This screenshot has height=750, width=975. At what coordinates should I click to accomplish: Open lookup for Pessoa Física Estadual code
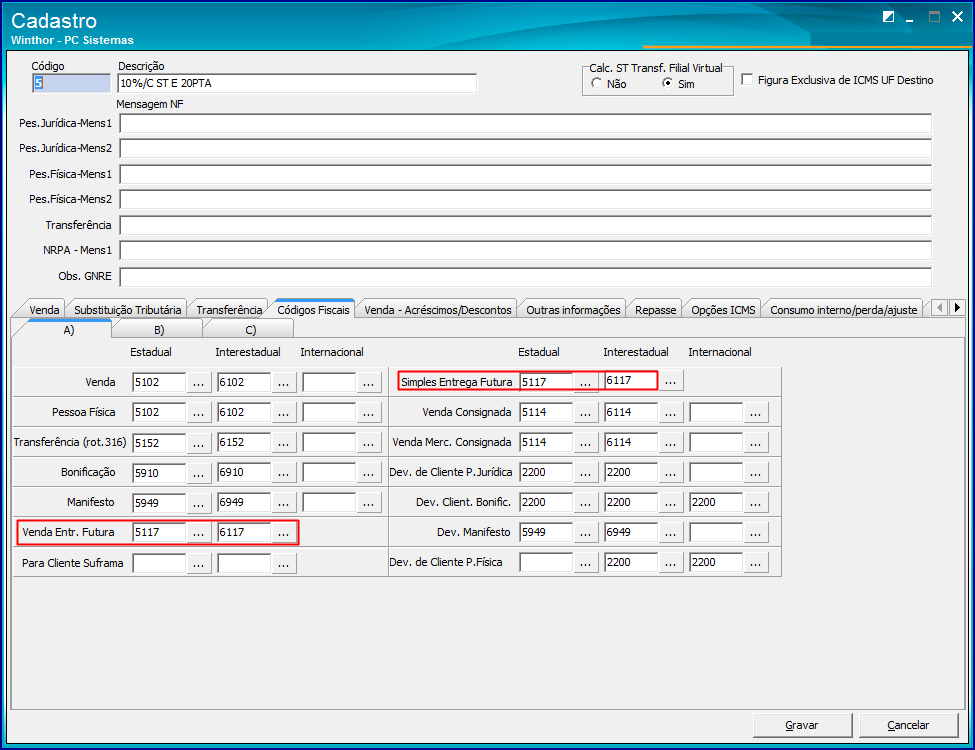(x=198, y=412)
